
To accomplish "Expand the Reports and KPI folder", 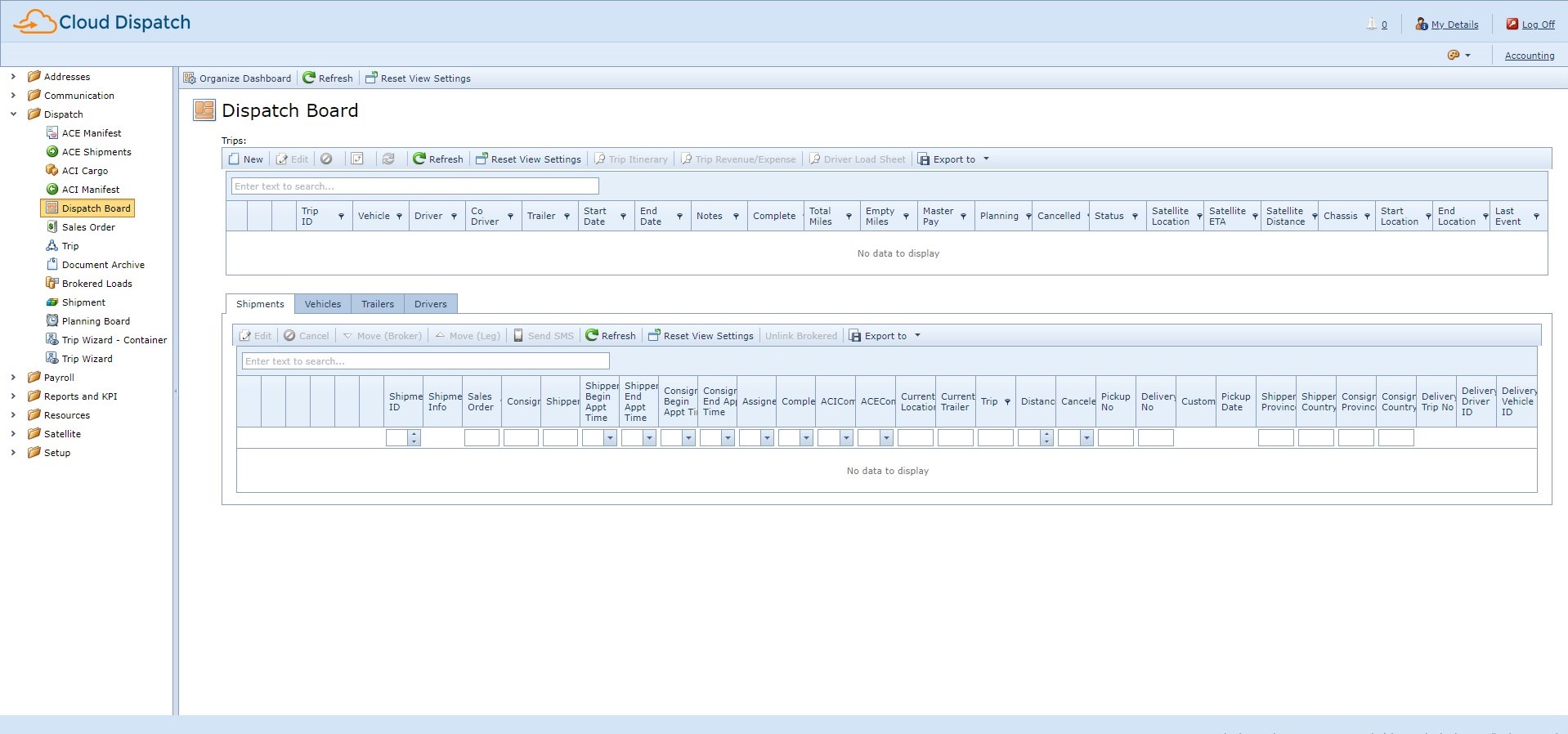I will (13, 396).
